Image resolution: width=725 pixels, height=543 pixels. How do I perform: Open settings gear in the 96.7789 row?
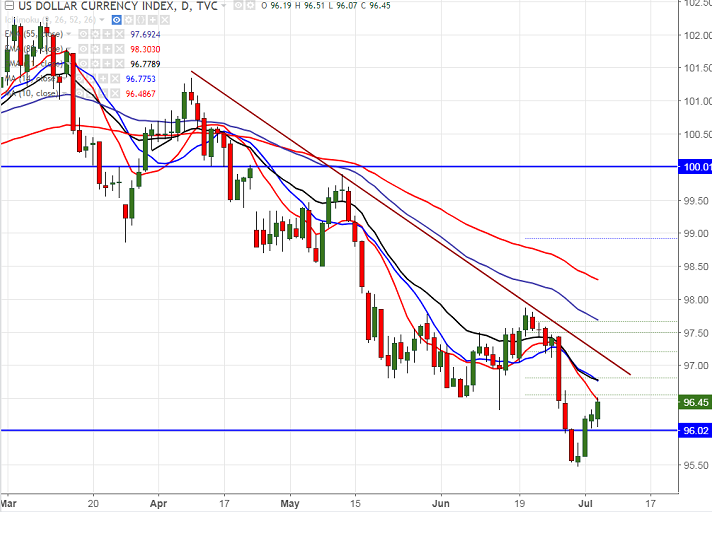95,64
